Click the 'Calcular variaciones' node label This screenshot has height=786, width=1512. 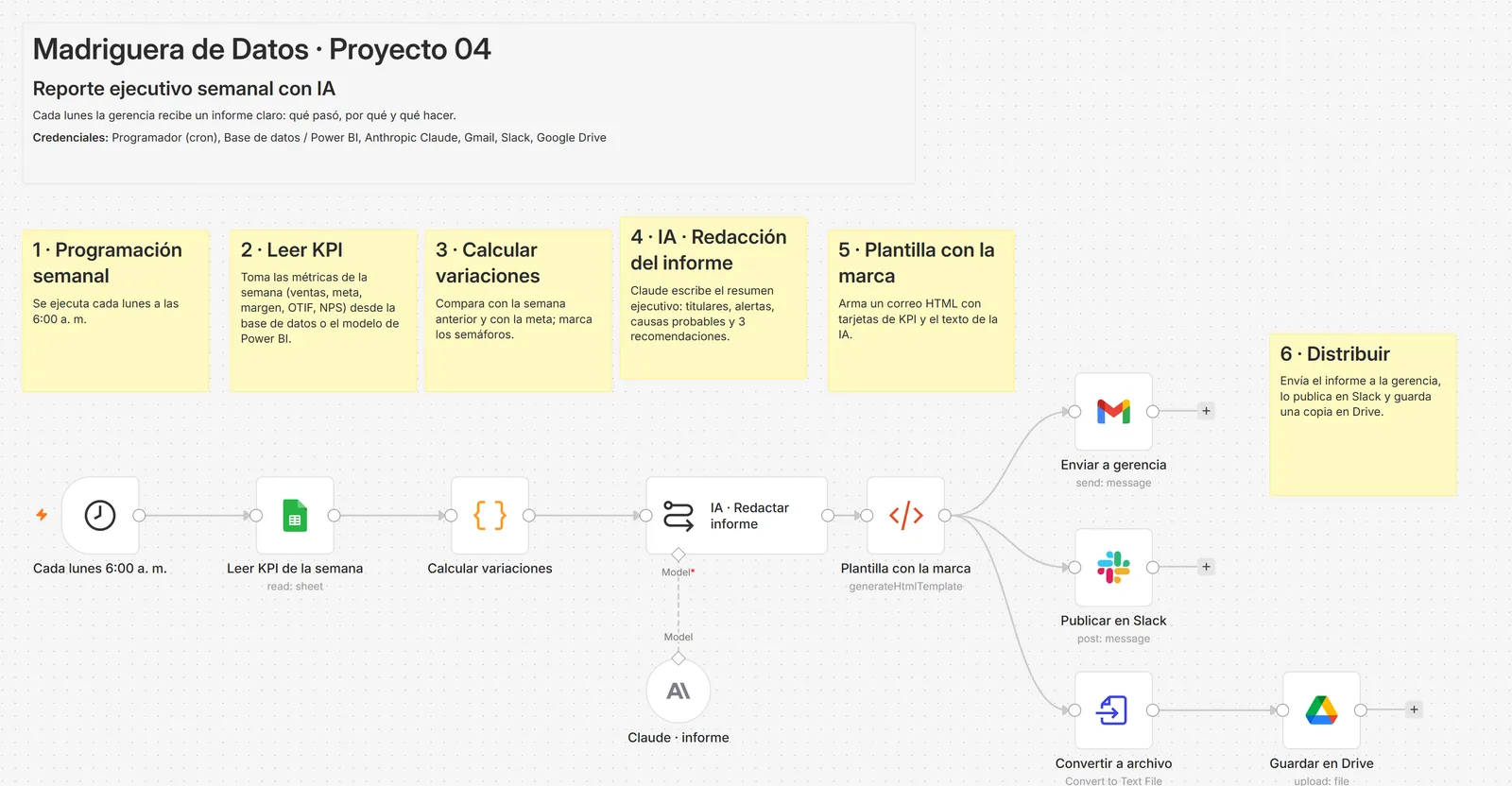(x=490, y=569)
